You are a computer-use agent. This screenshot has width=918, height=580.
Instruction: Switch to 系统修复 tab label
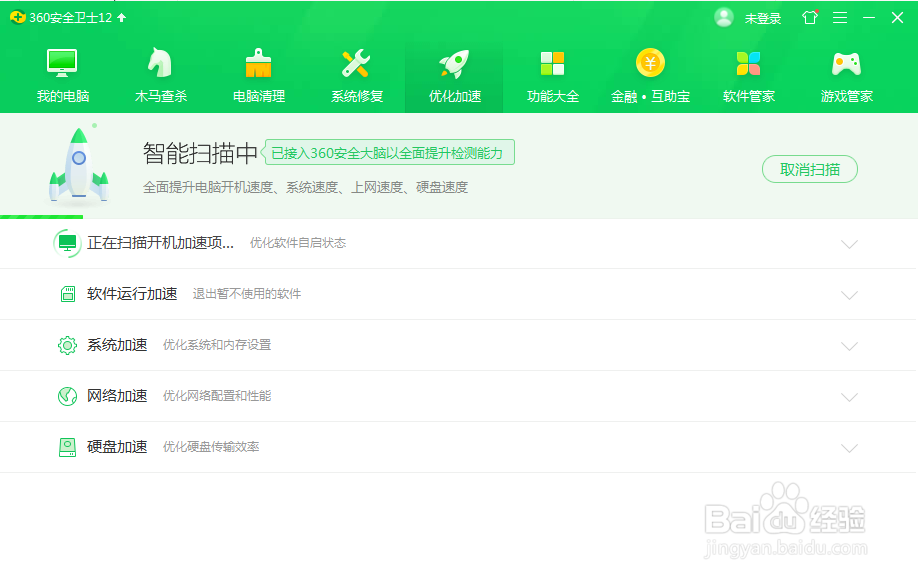tap(357, 96)
